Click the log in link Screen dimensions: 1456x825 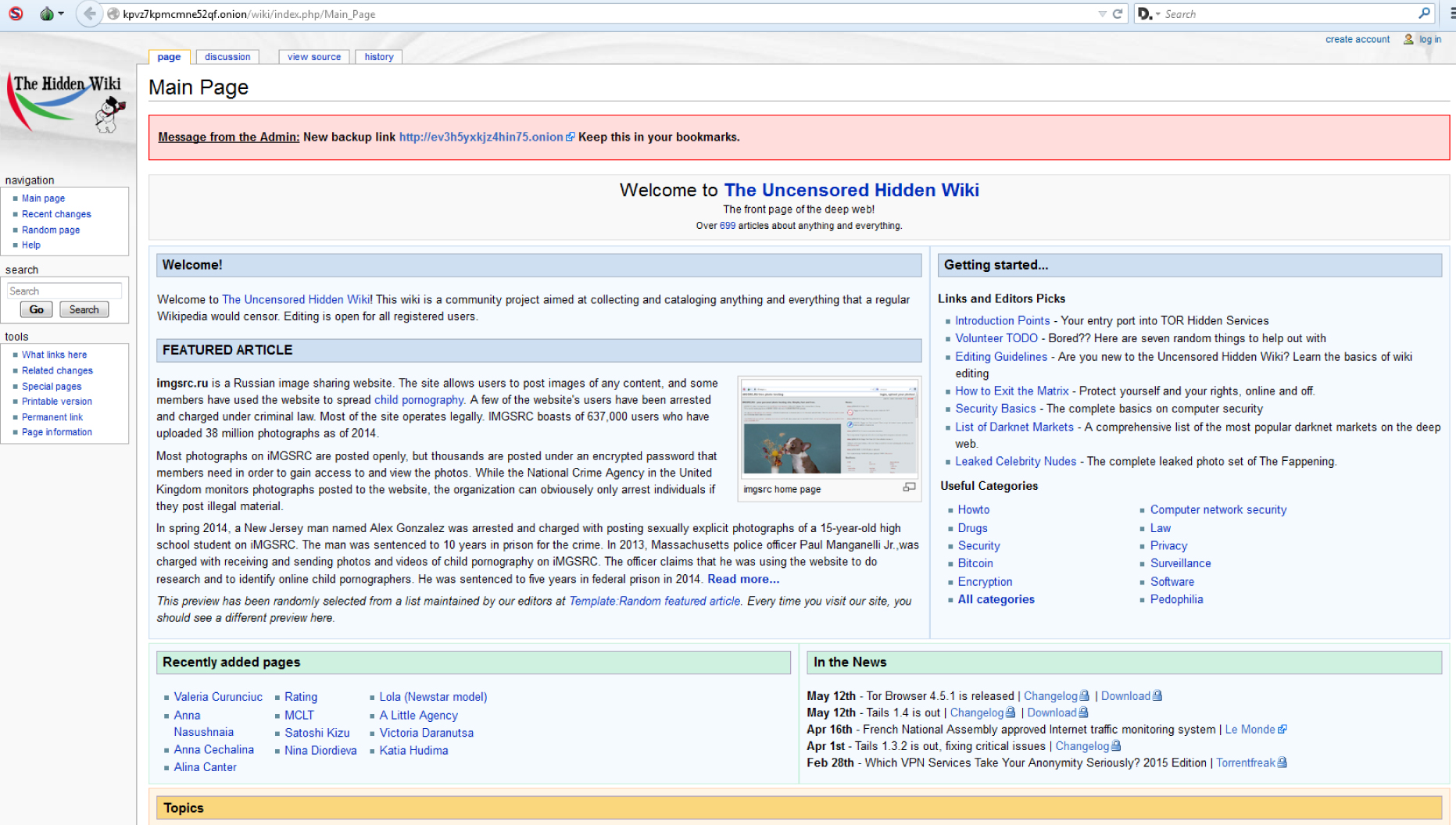click(x=1430, y=39)
